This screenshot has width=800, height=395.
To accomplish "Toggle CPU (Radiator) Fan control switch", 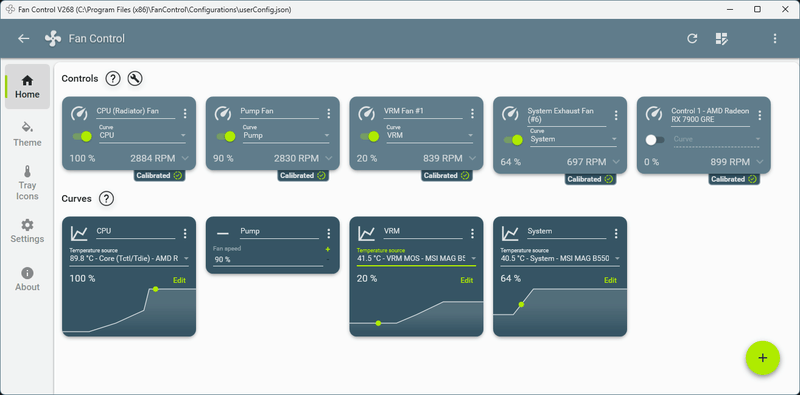I will click(82, 136).
